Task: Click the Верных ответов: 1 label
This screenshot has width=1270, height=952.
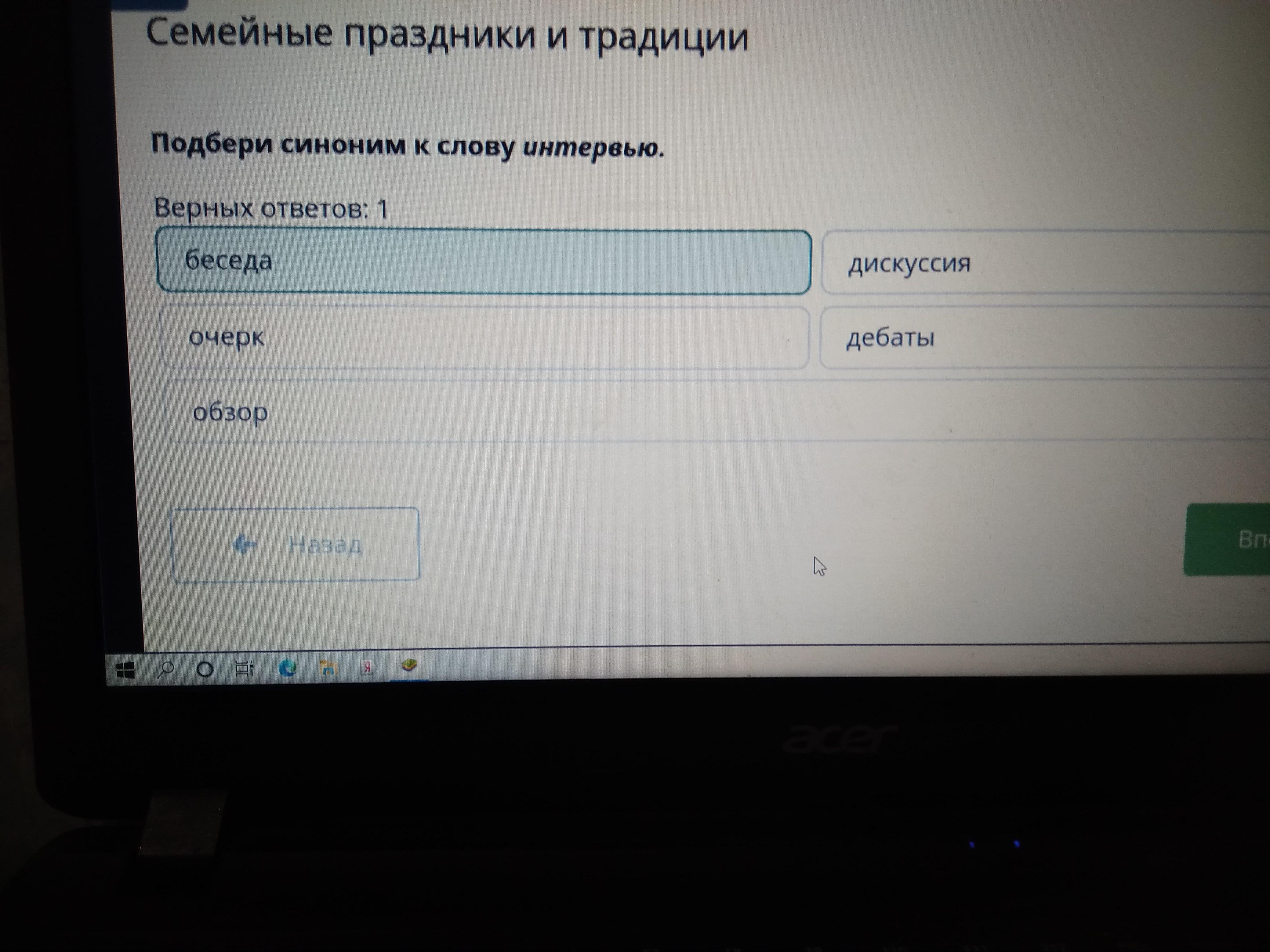Action: pos(271,208)
